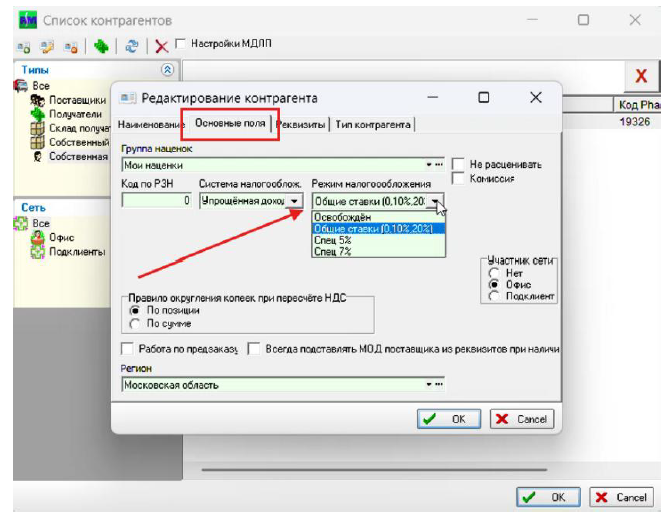Select the По сумме rounding radio button
Image resolution: width=663 pixels, height=516 pixels.
[x=137, y=324]
